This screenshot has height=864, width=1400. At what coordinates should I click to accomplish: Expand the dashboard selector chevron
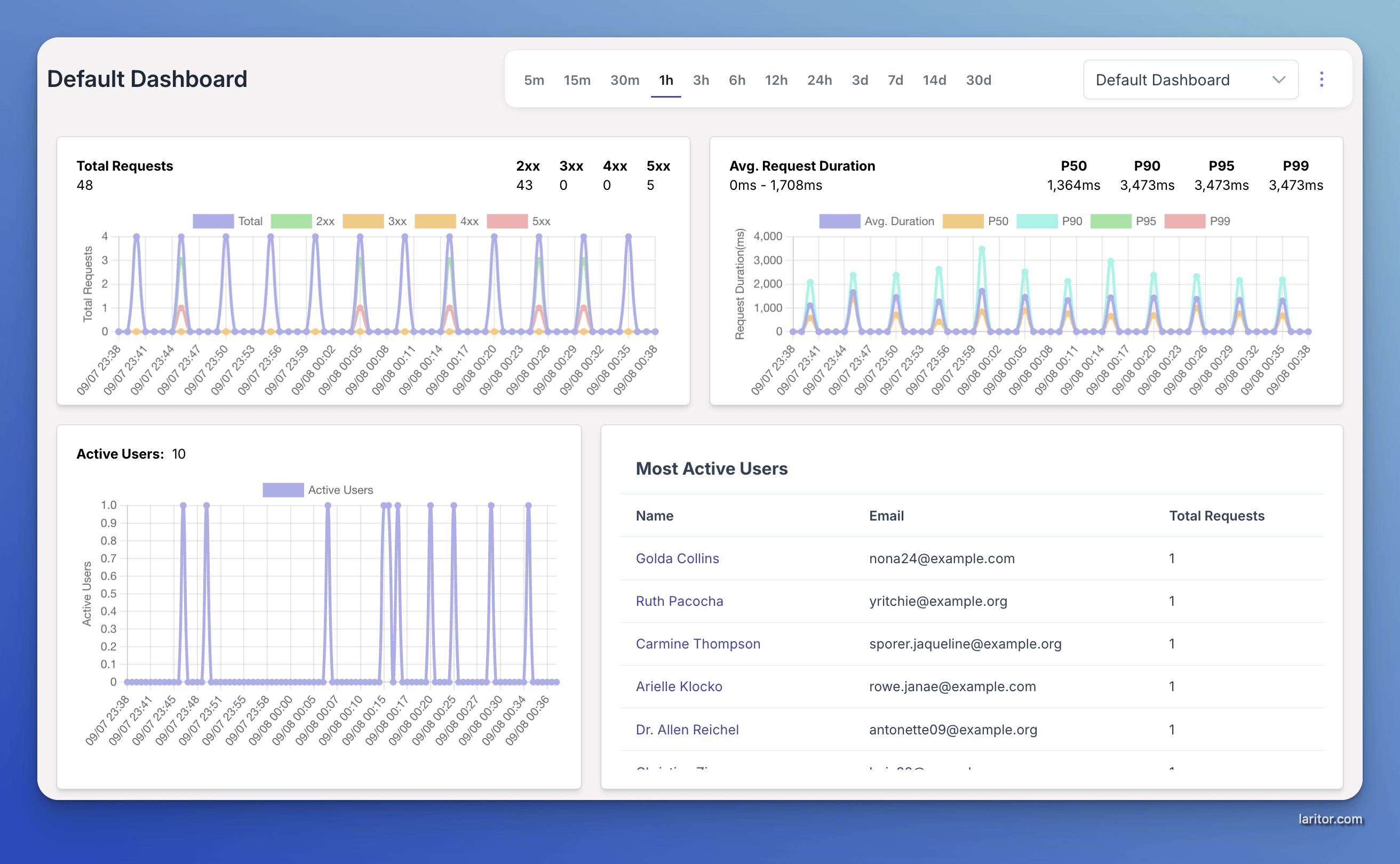1279,79
